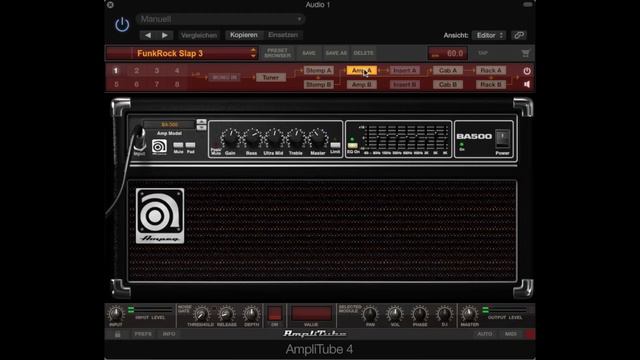
Task: Click the DELETE preset button
Action: point(363,53)
